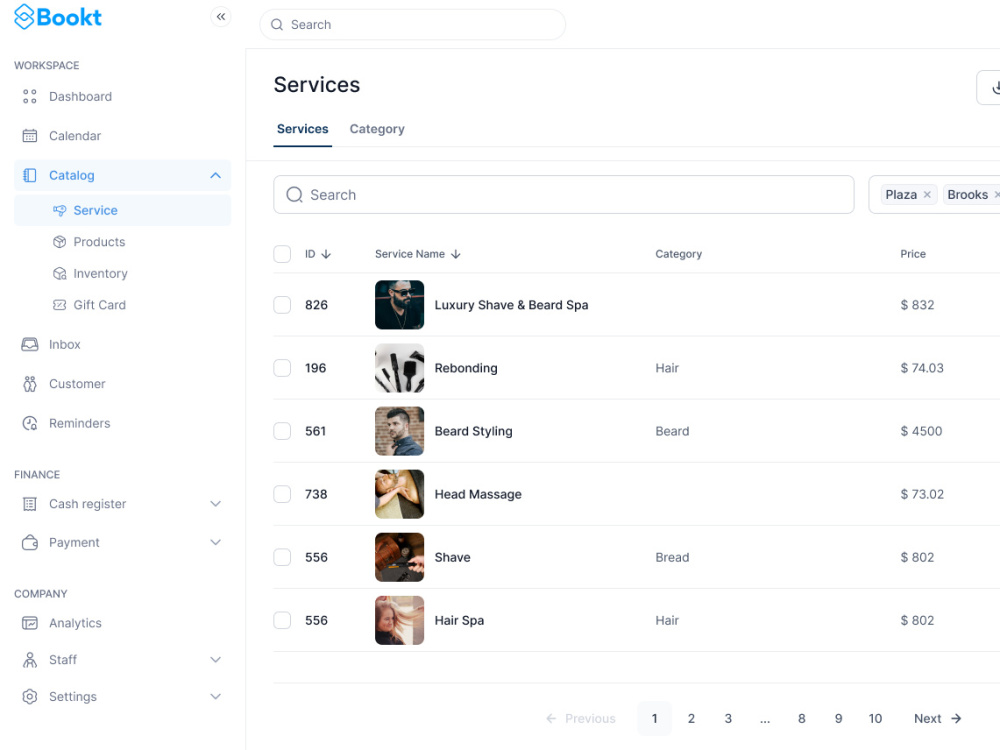Click the Catalog book icon
1000x750 pixels.
click(29, 175)
